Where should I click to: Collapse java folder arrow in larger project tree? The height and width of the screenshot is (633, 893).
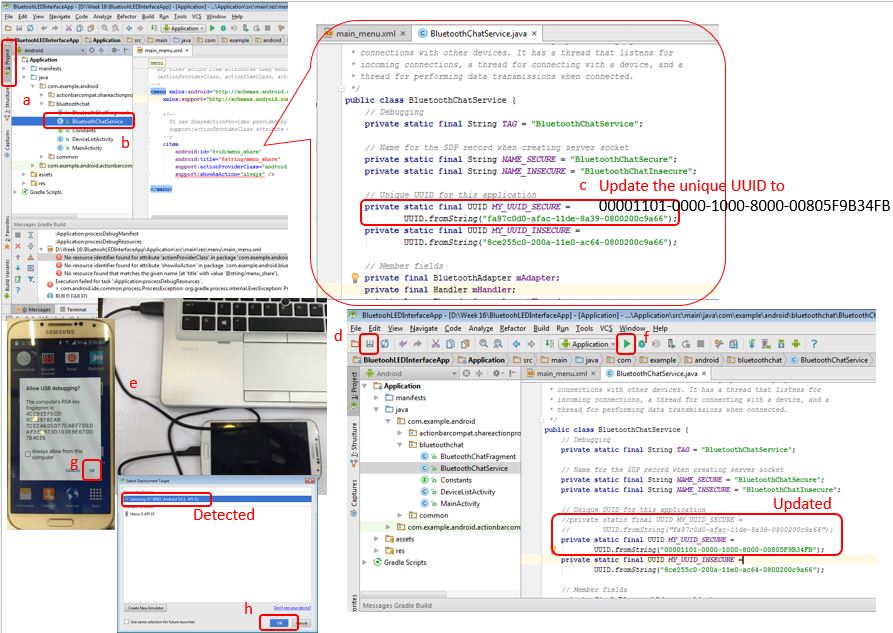(376, 410)
